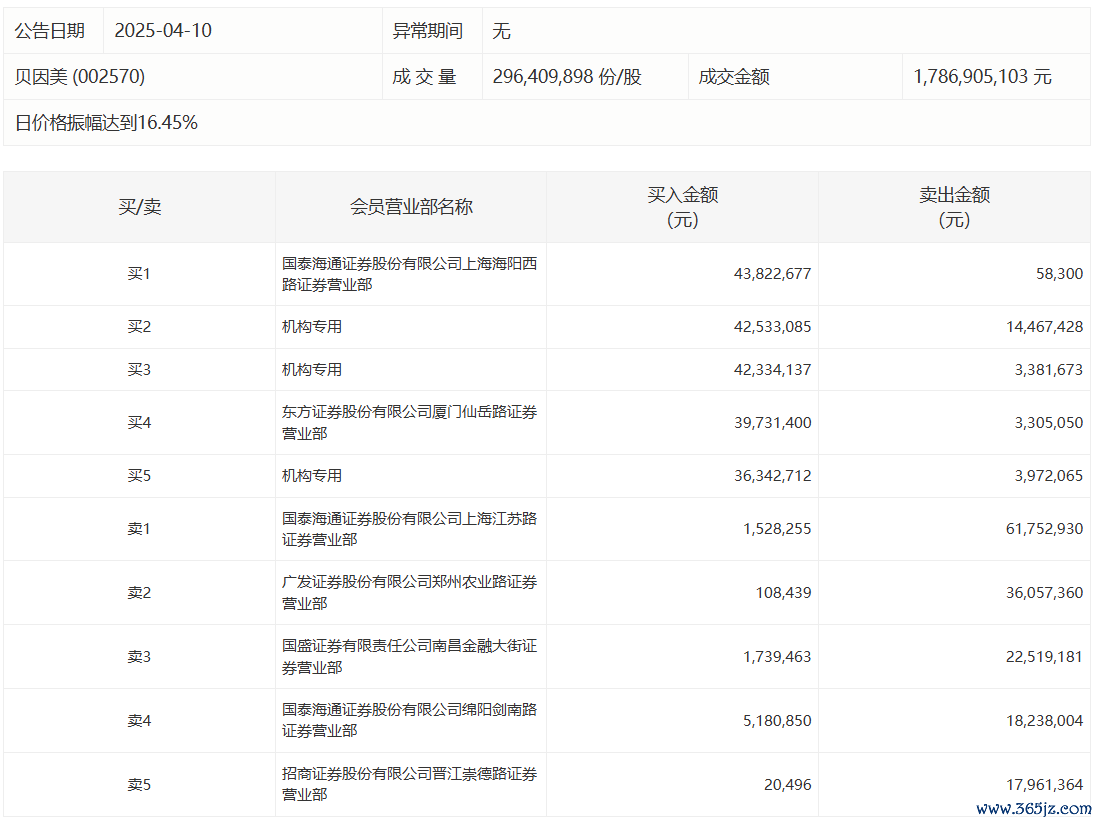Click the 机构专用 entry in row 买3
Viewport: 1099px width, 824px height.
312,370
